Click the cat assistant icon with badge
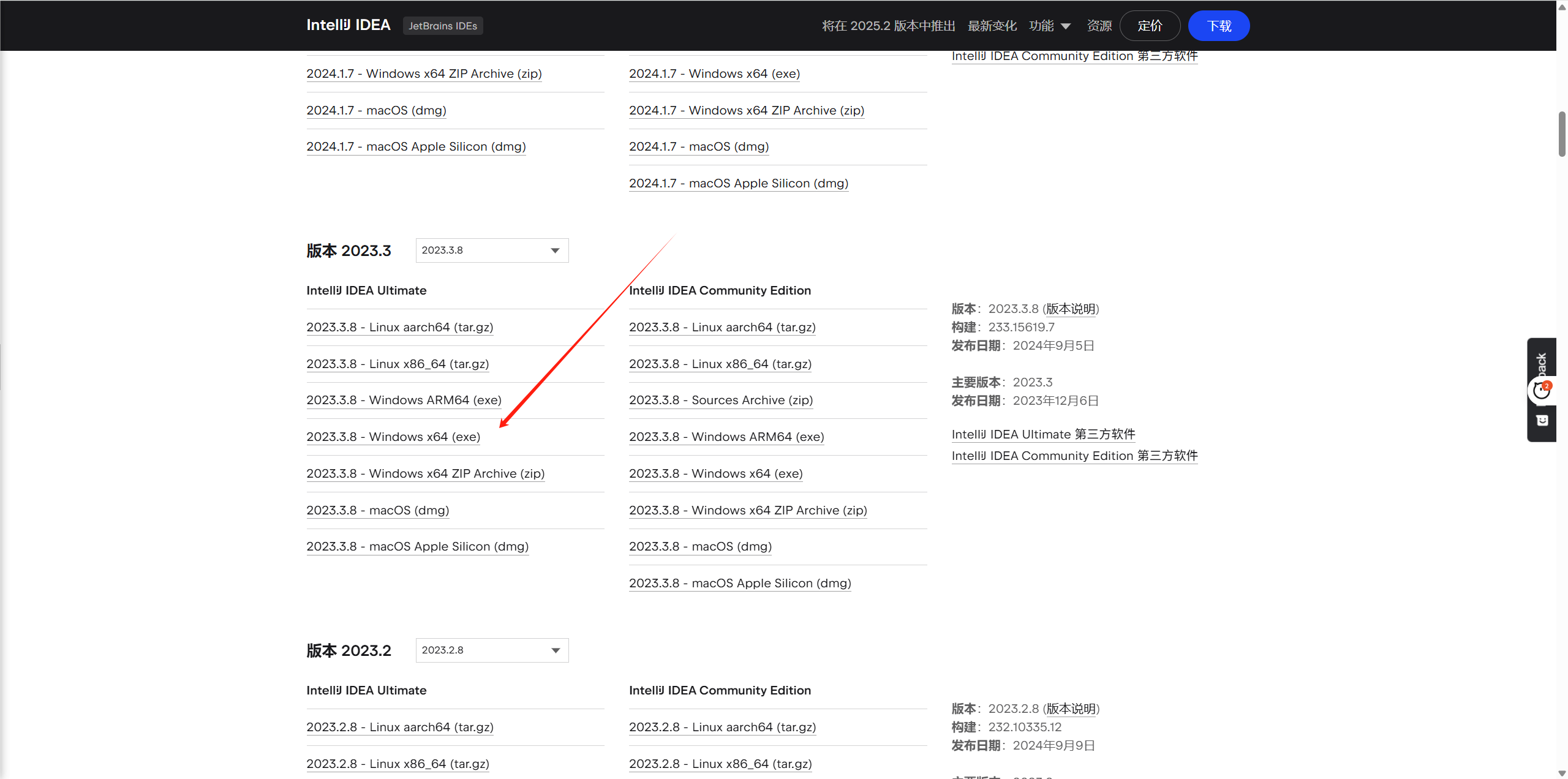 coord(1541,390)
